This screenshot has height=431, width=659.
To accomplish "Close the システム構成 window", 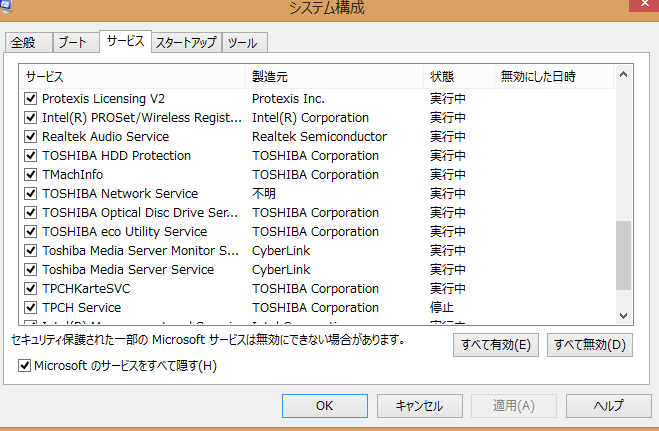I will [644, 5].
